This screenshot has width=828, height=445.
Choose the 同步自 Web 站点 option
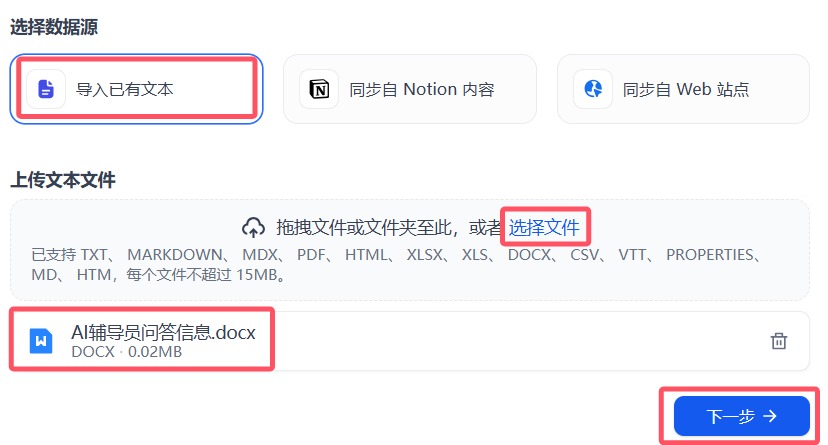pos(683,89)
